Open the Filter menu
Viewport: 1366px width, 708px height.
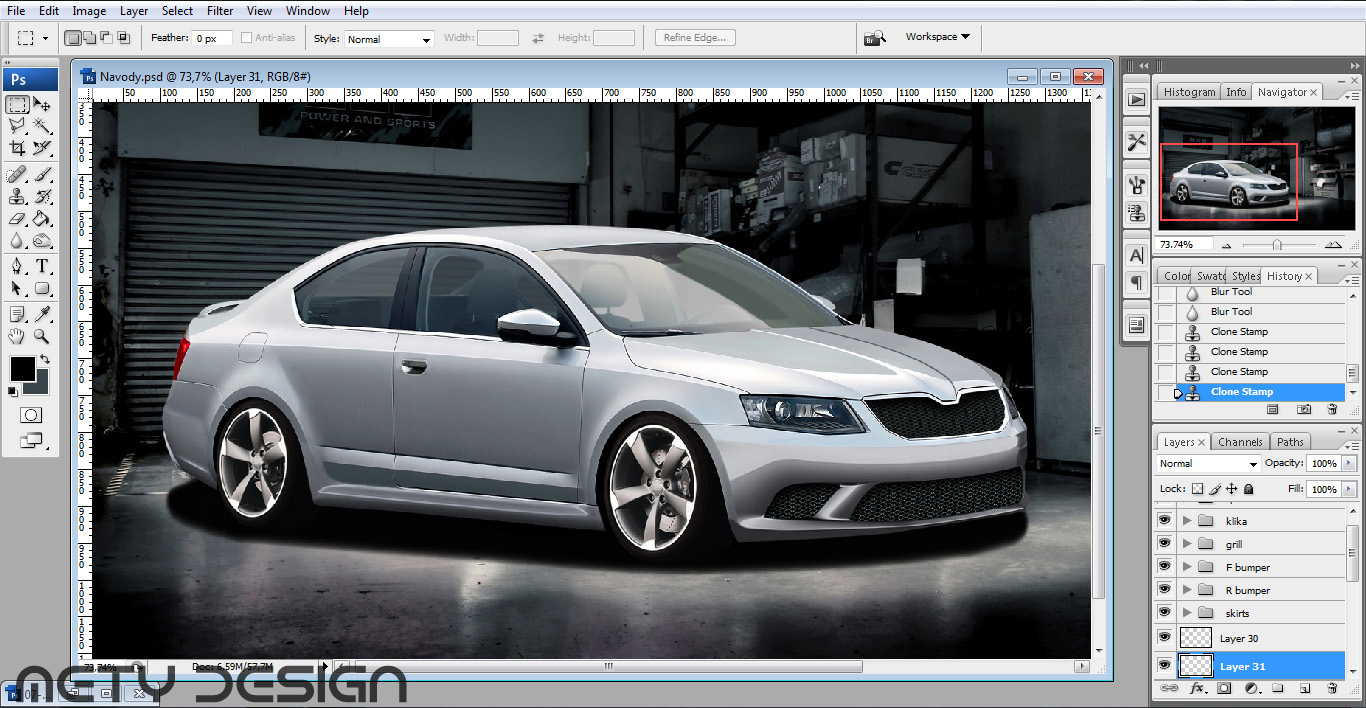pos(220,11)
